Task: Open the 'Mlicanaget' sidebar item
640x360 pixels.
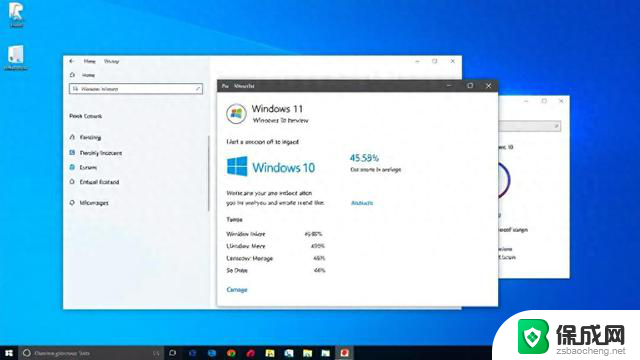Action: click(94, 203)
